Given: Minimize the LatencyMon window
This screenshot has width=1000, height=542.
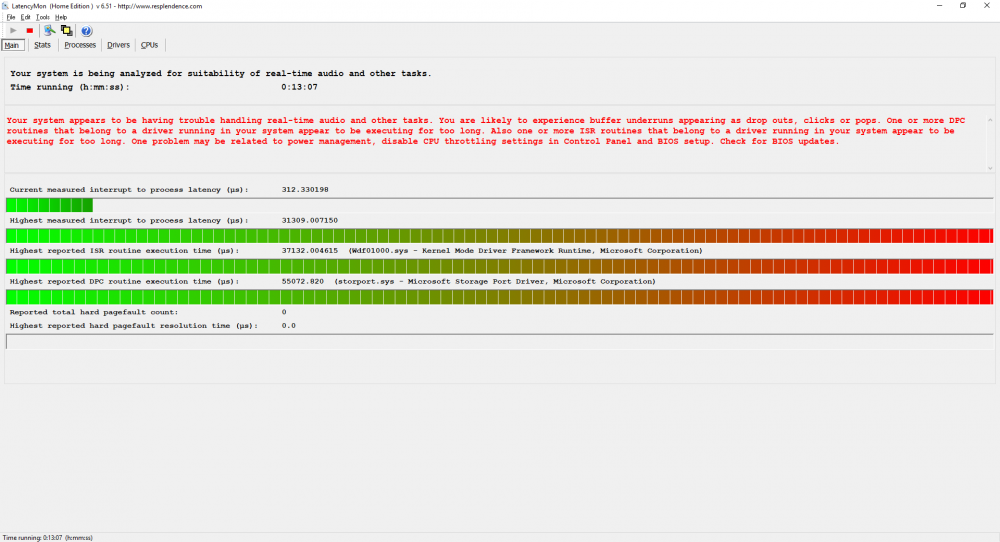Looking at the screenshot, I should 939,6.
